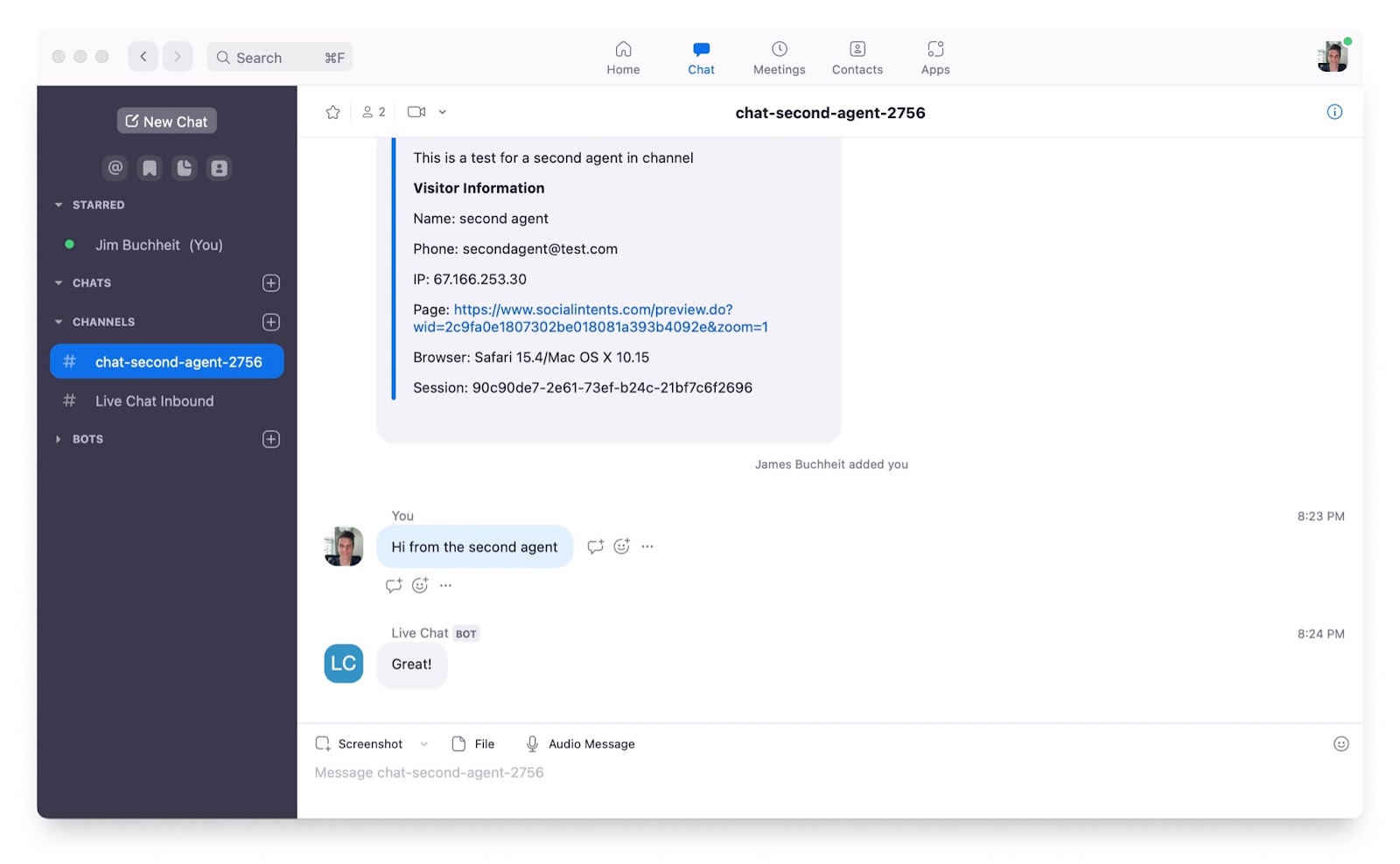The image size is (1400, 864).
Task: Go forward with the right arrow button
Action: 178,57
